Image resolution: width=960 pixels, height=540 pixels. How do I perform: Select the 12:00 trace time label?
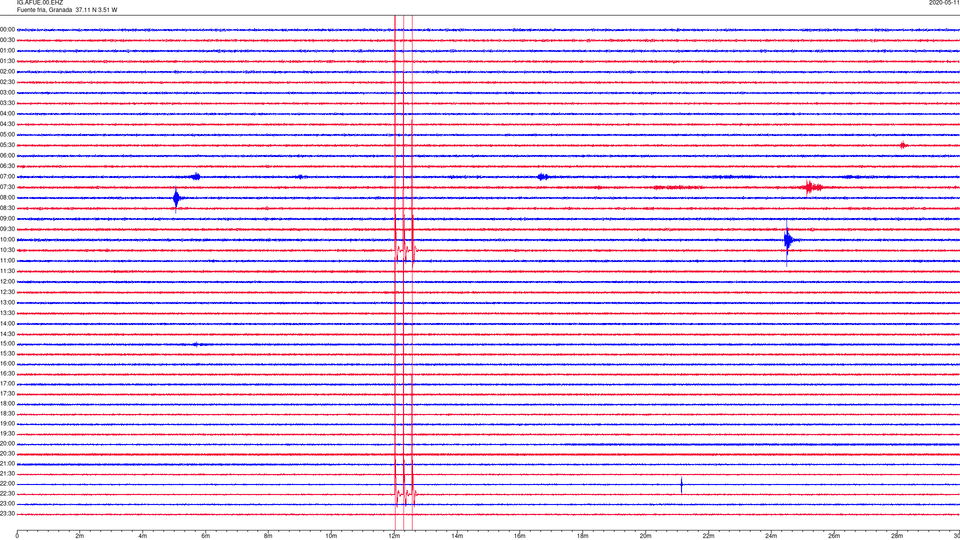pos(8,282)
